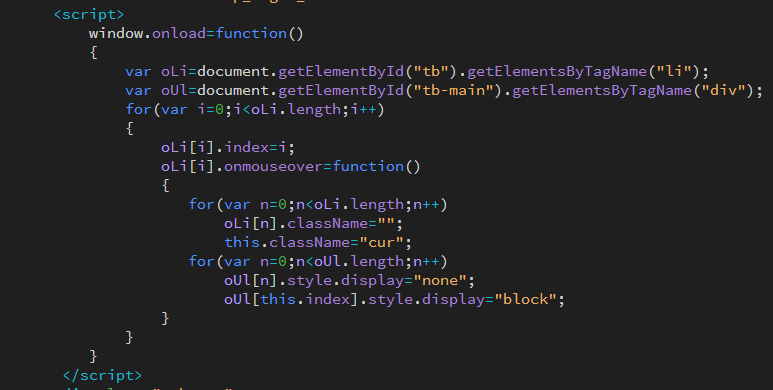
Task: Click oLi.length in the n loop
Action: tap(359, 205)
